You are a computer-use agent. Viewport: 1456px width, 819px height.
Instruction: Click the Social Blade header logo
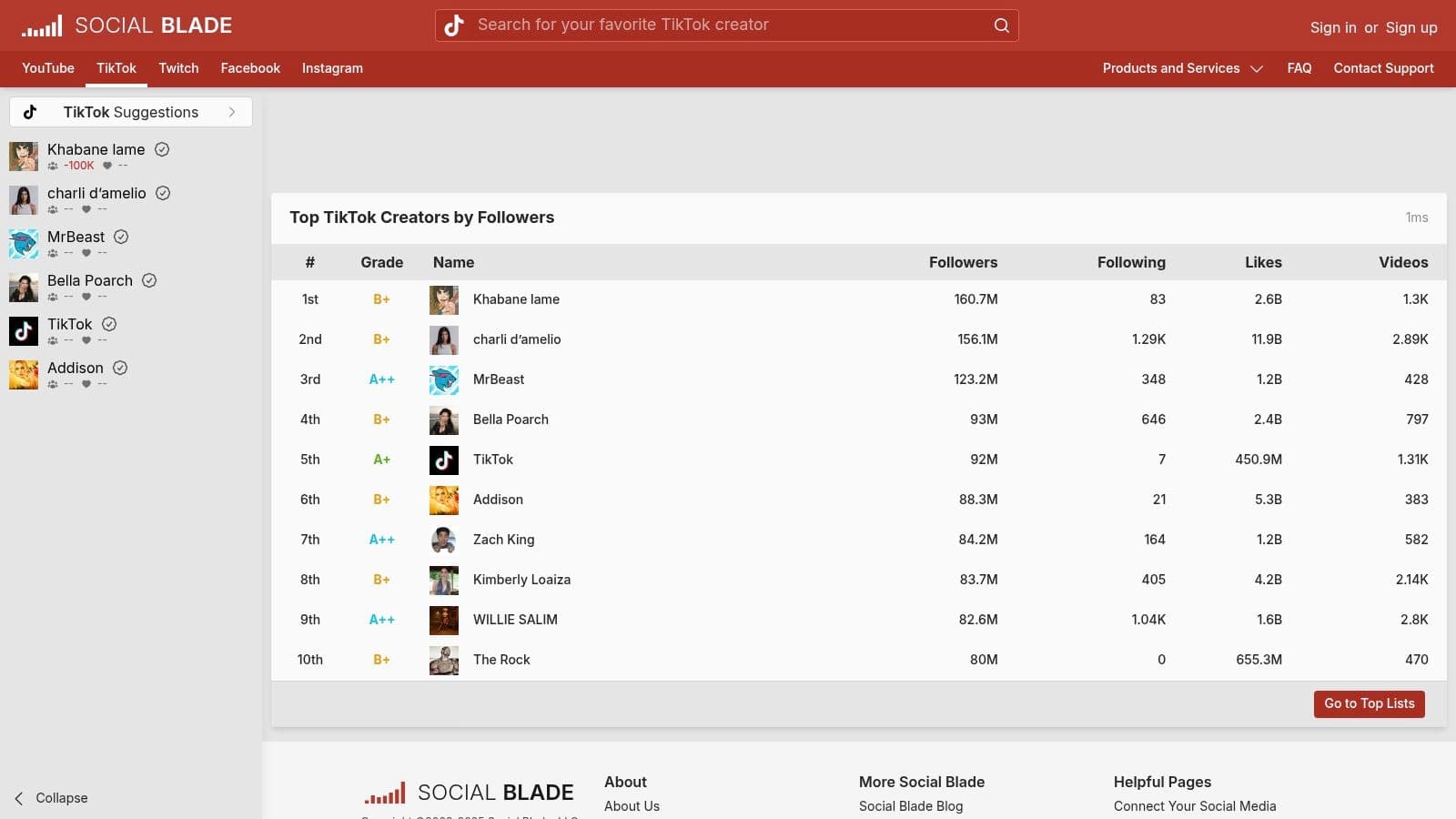click(127, 25)
